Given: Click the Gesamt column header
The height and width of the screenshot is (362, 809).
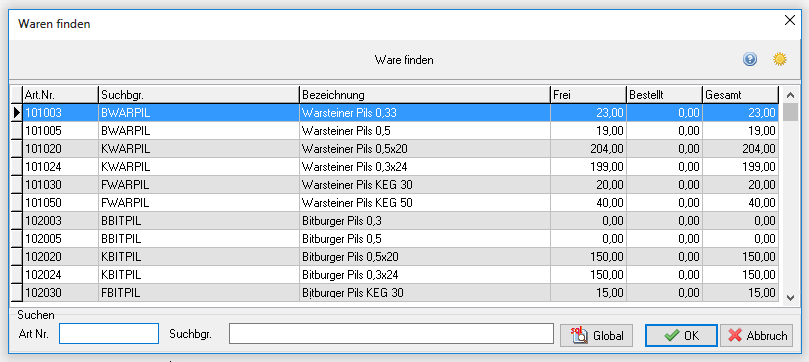Looking at the screenshot, I should pyautogui.click(x=740, y=95).
